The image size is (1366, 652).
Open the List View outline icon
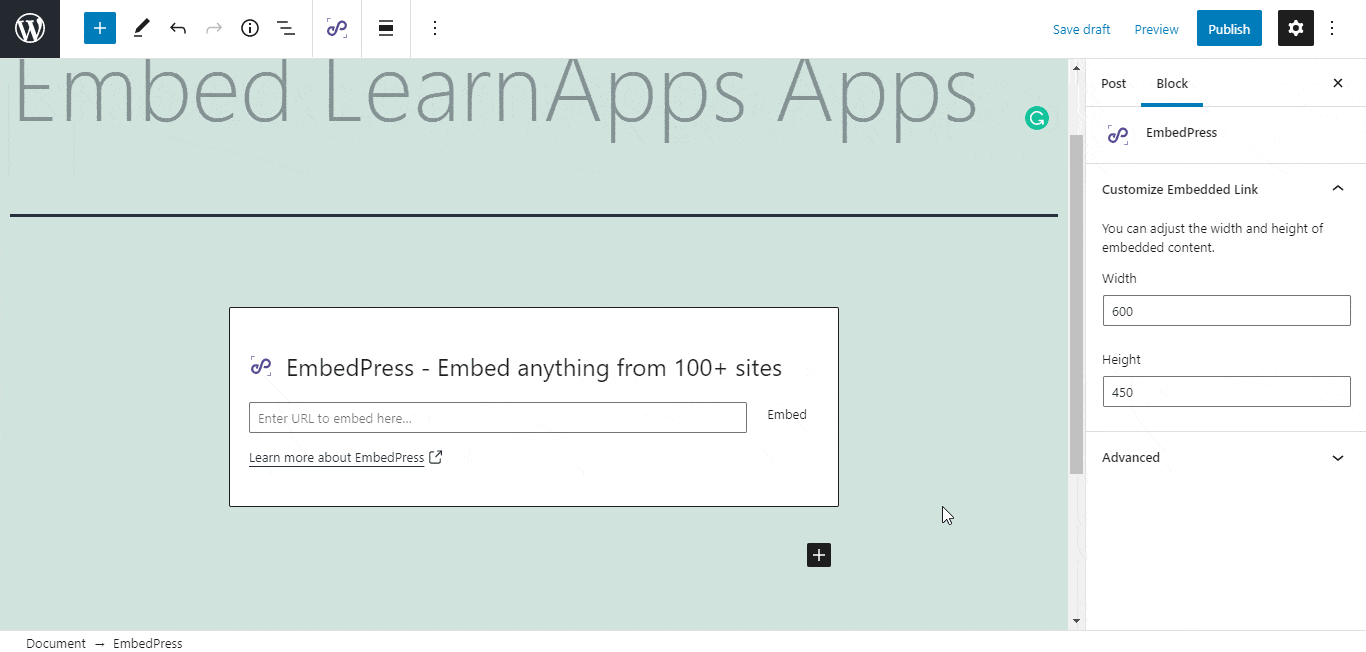(x=286, y=28)
